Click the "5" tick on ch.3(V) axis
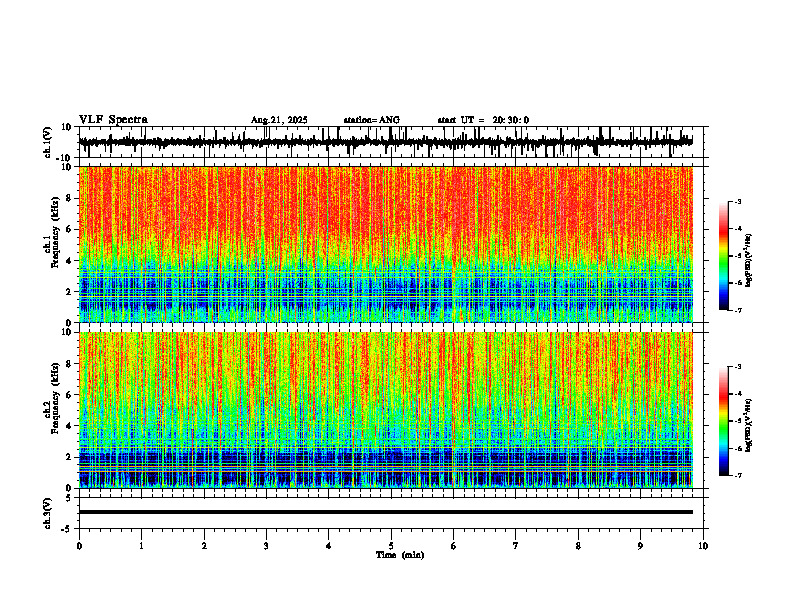The width and height of the screenshot is (792, 612). click(x=69, y=498)
